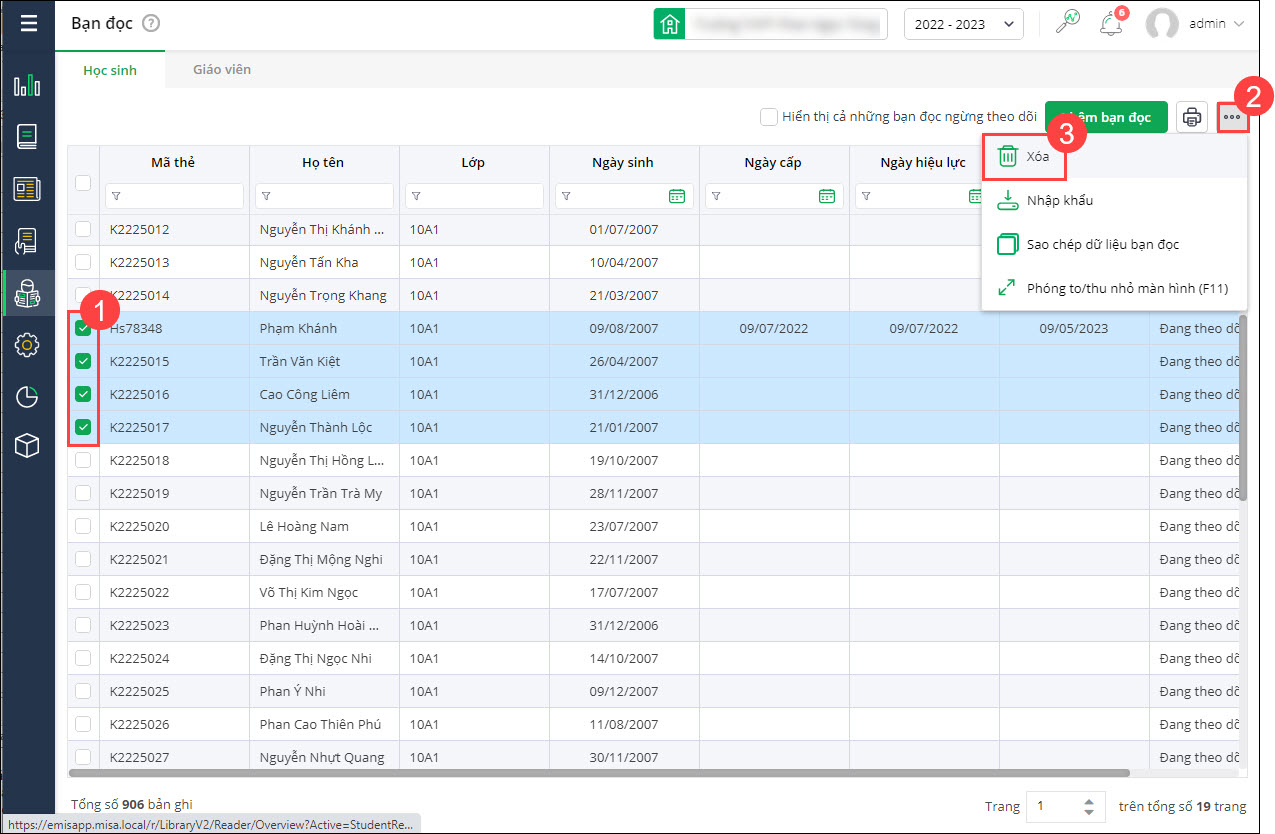Enable Hiển thị cả những bạn đọc ngừng theo dõi
The height and width of the screenshot is (834, 1275).
pos(769,117)
